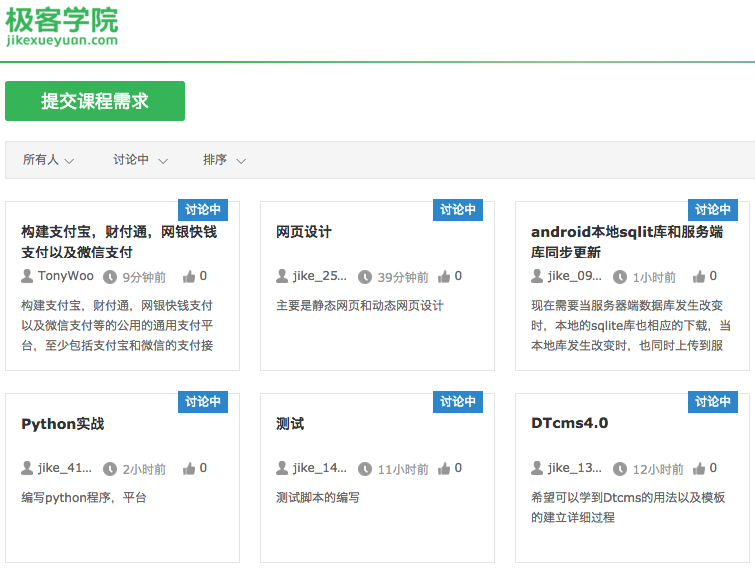Open the 网页设计 request title
Viewport: 755px width, 572px height.
(x=304, y=232)
